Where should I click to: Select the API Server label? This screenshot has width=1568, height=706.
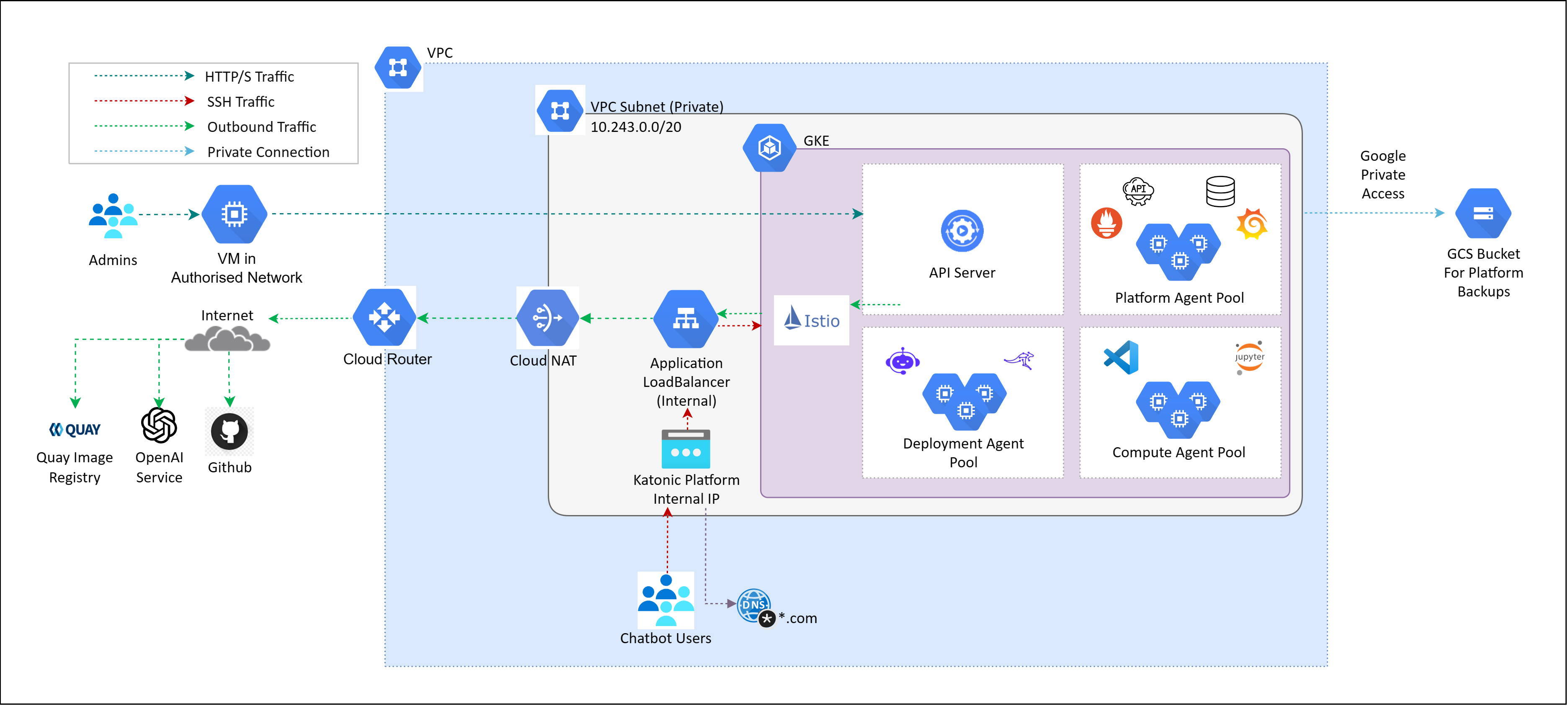(962, 273)
